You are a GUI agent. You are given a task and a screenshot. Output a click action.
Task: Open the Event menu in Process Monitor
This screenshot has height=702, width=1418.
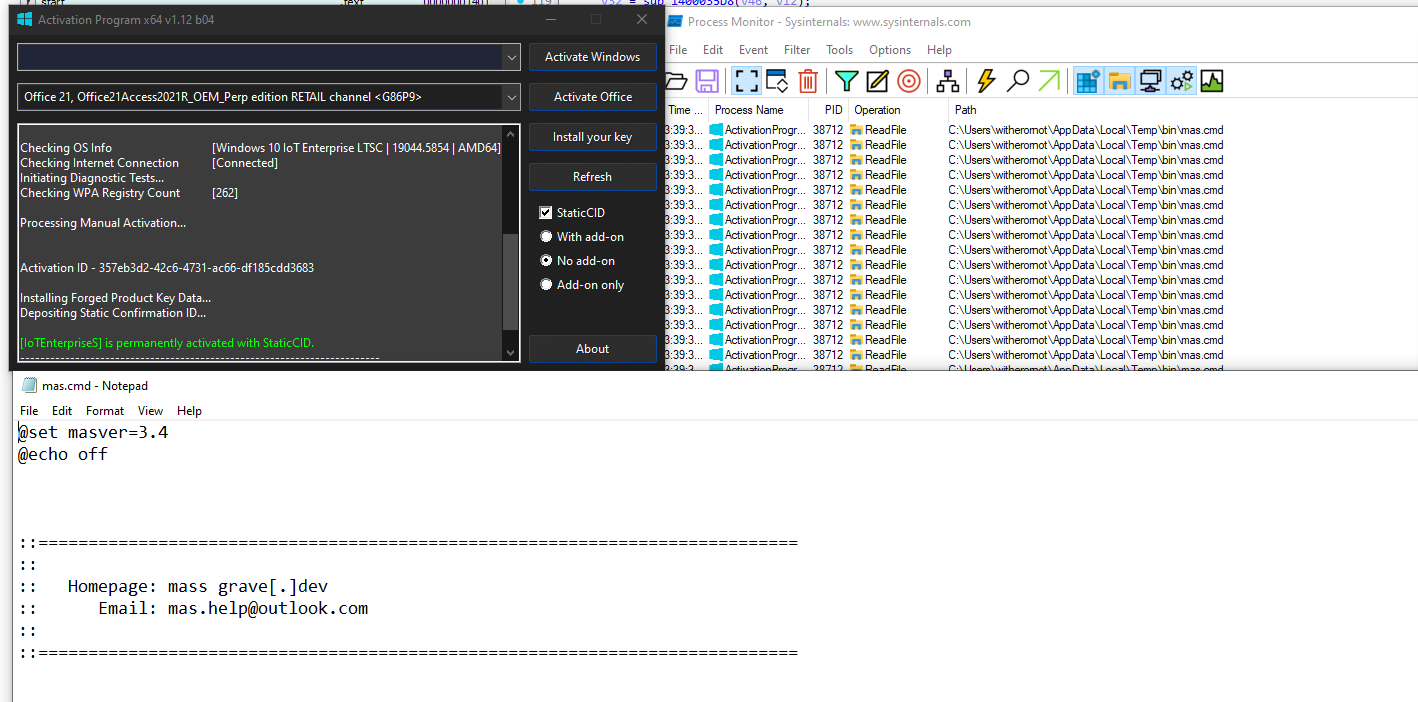click(x=753, y=50)
